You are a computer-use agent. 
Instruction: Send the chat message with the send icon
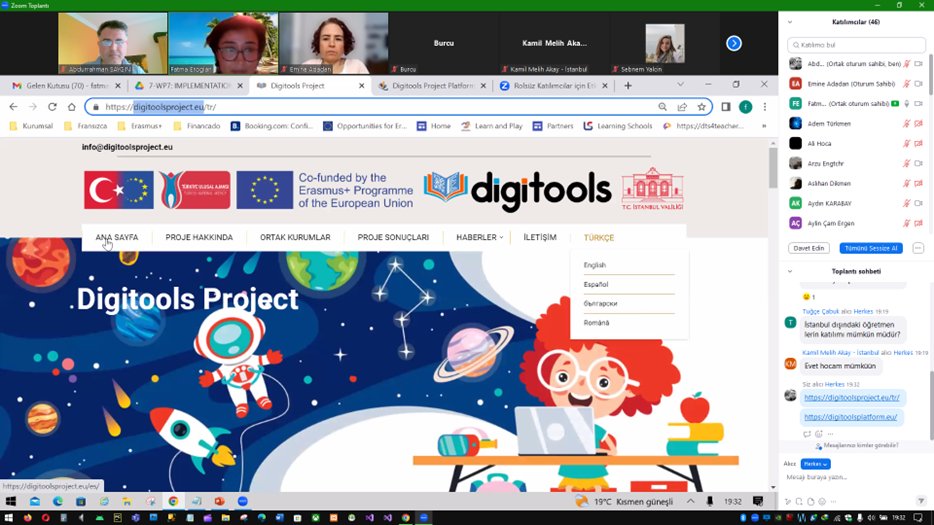921,501
